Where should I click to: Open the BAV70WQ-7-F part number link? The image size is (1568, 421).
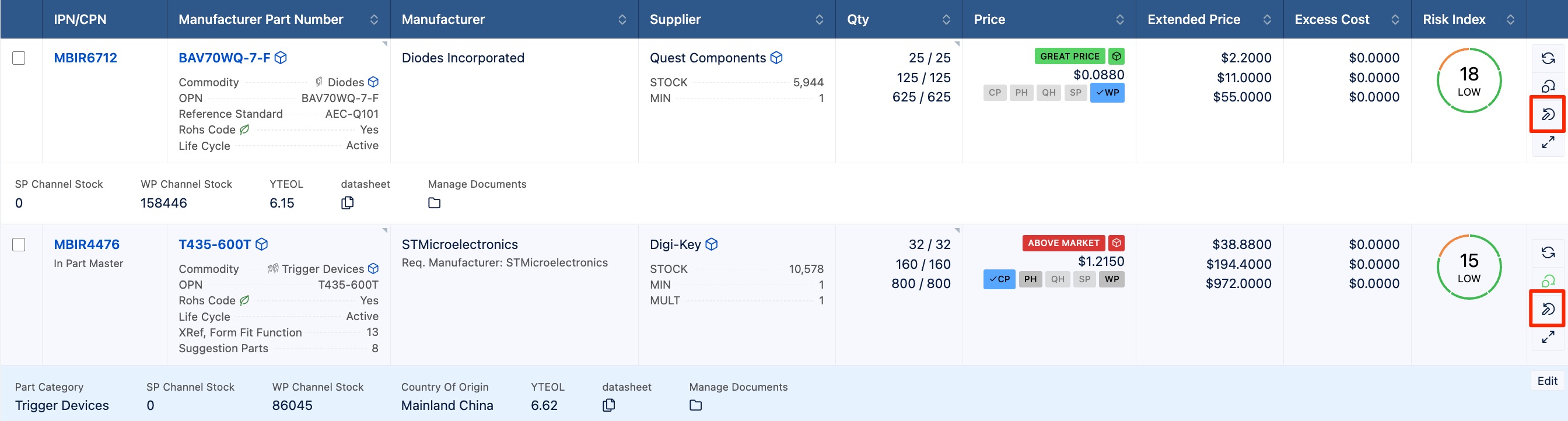tap(224, 58)
